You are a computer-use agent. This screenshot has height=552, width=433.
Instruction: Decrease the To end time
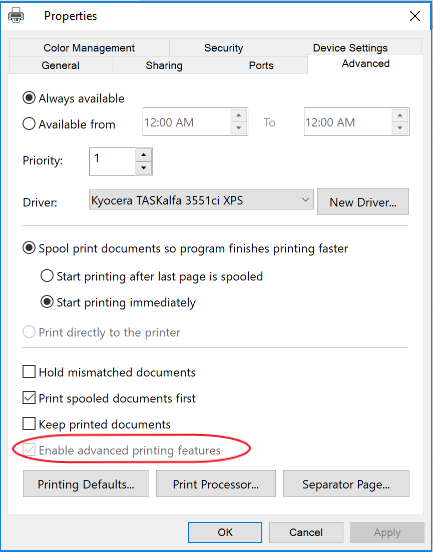[x=400, y=127]
